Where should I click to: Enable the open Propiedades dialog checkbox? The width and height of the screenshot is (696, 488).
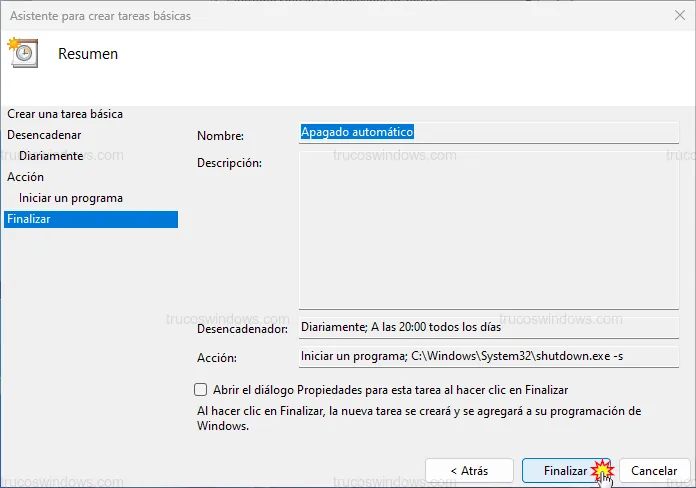pyautogui.click(x=200, y=390)
